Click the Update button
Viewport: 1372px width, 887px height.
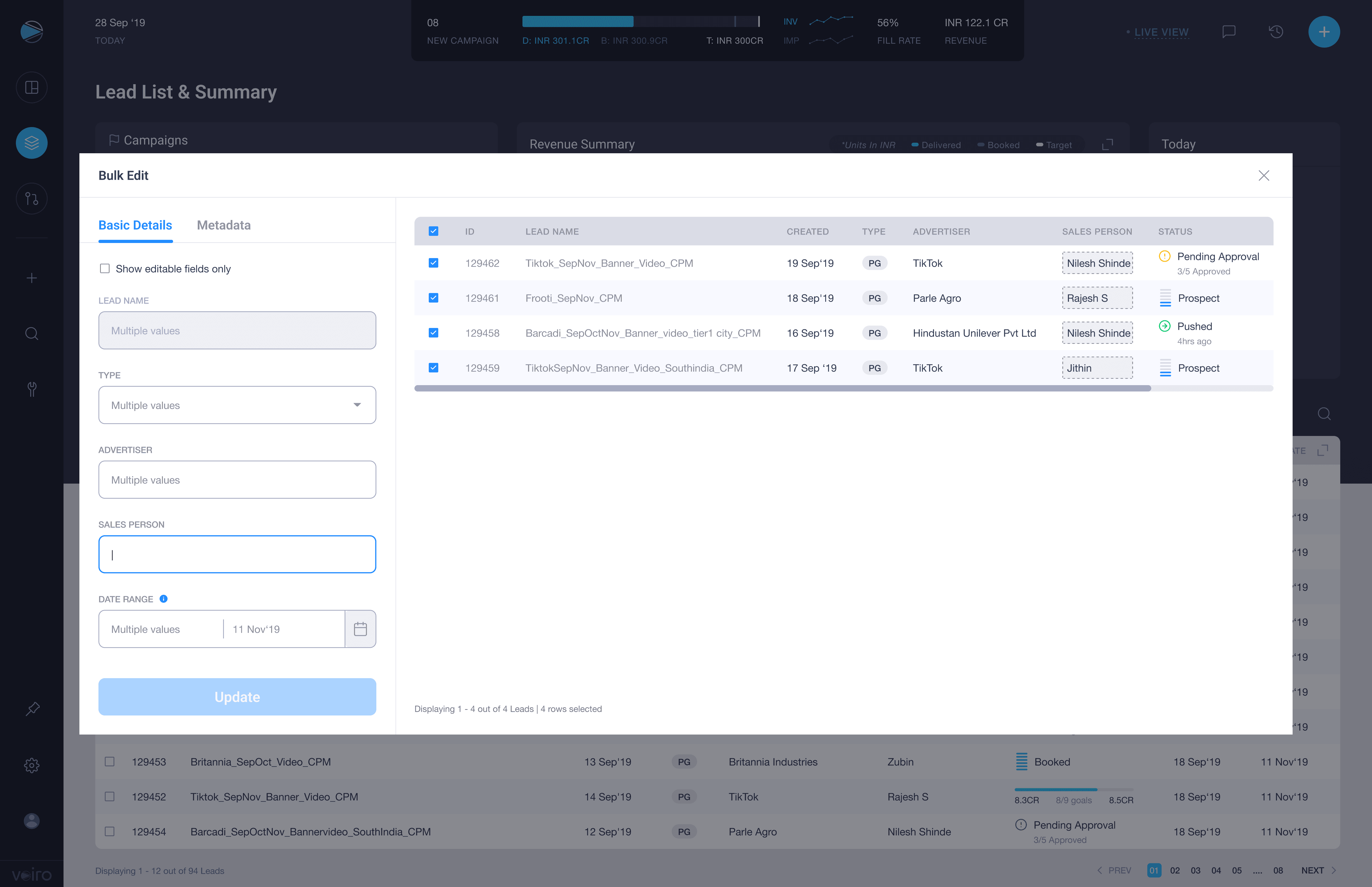tap(237, 697)
